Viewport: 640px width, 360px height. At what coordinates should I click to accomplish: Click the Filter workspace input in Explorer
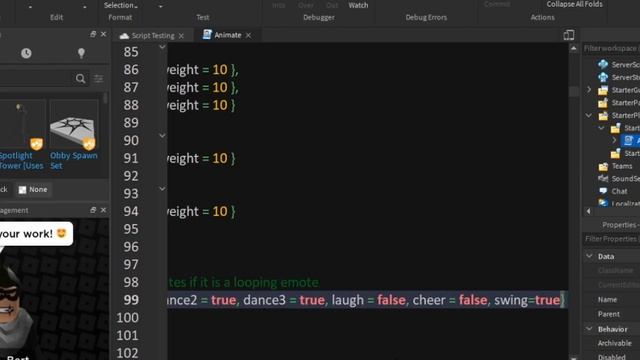(611, 49)
